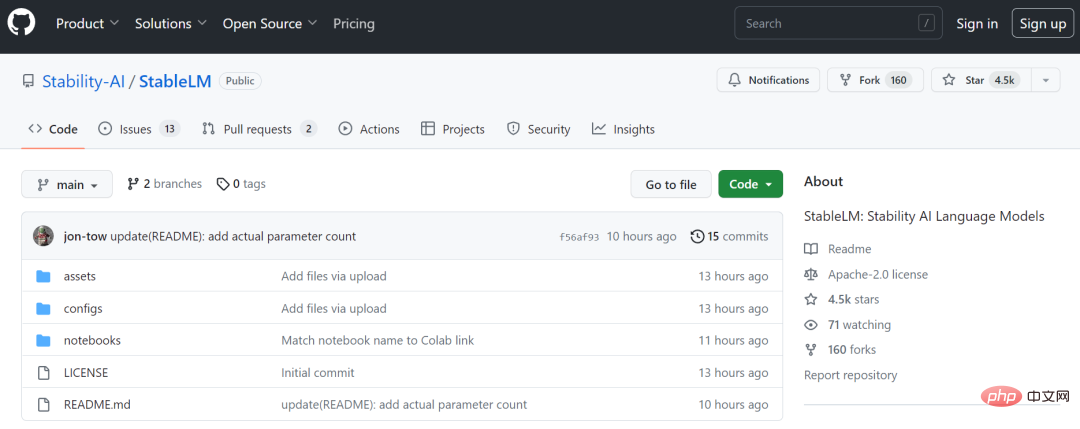This screenshot has height=429, width=1080.
Task: Click the LICENSE file icon
Action: [x=43, y=373]
